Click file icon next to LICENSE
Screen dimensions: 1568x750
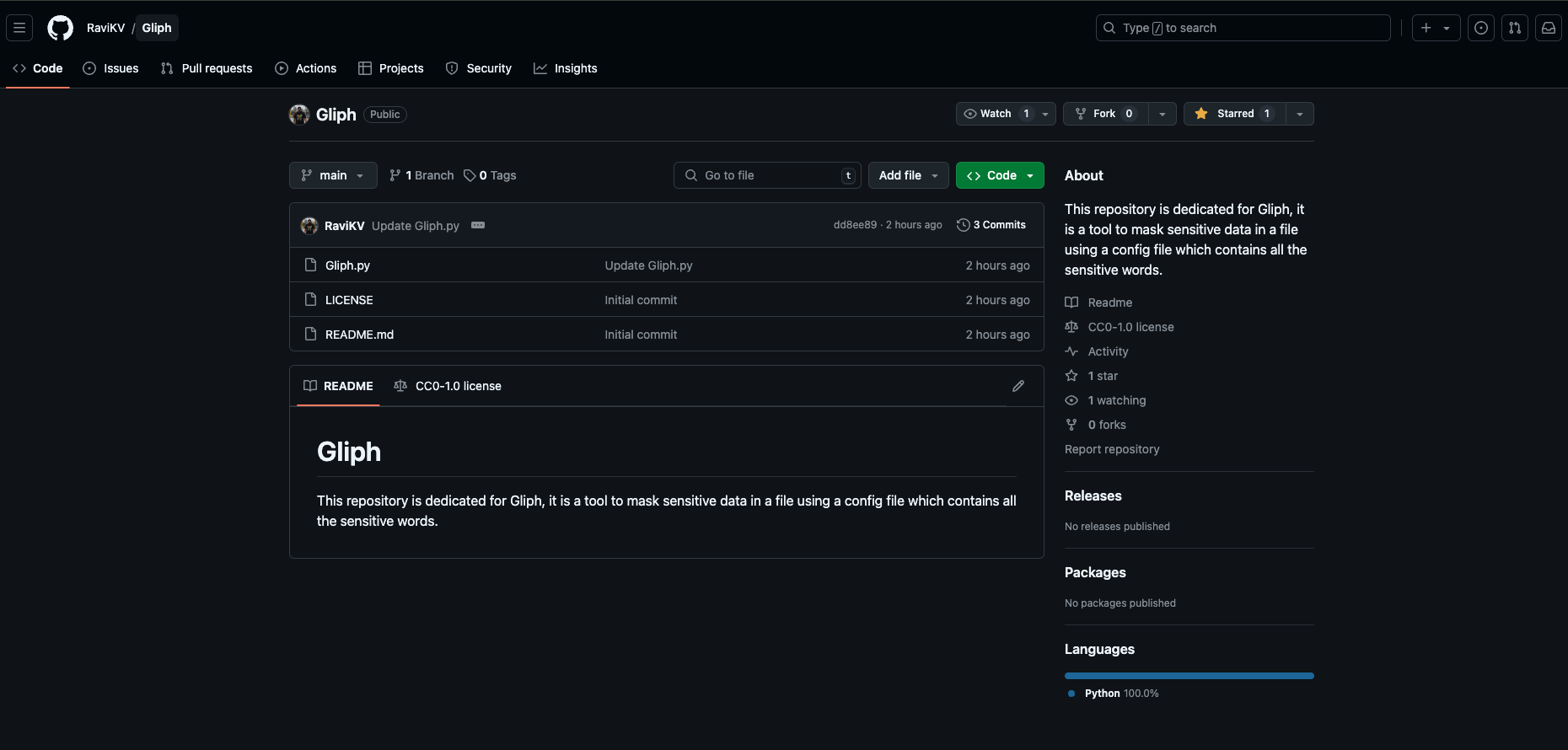point(310,299)
